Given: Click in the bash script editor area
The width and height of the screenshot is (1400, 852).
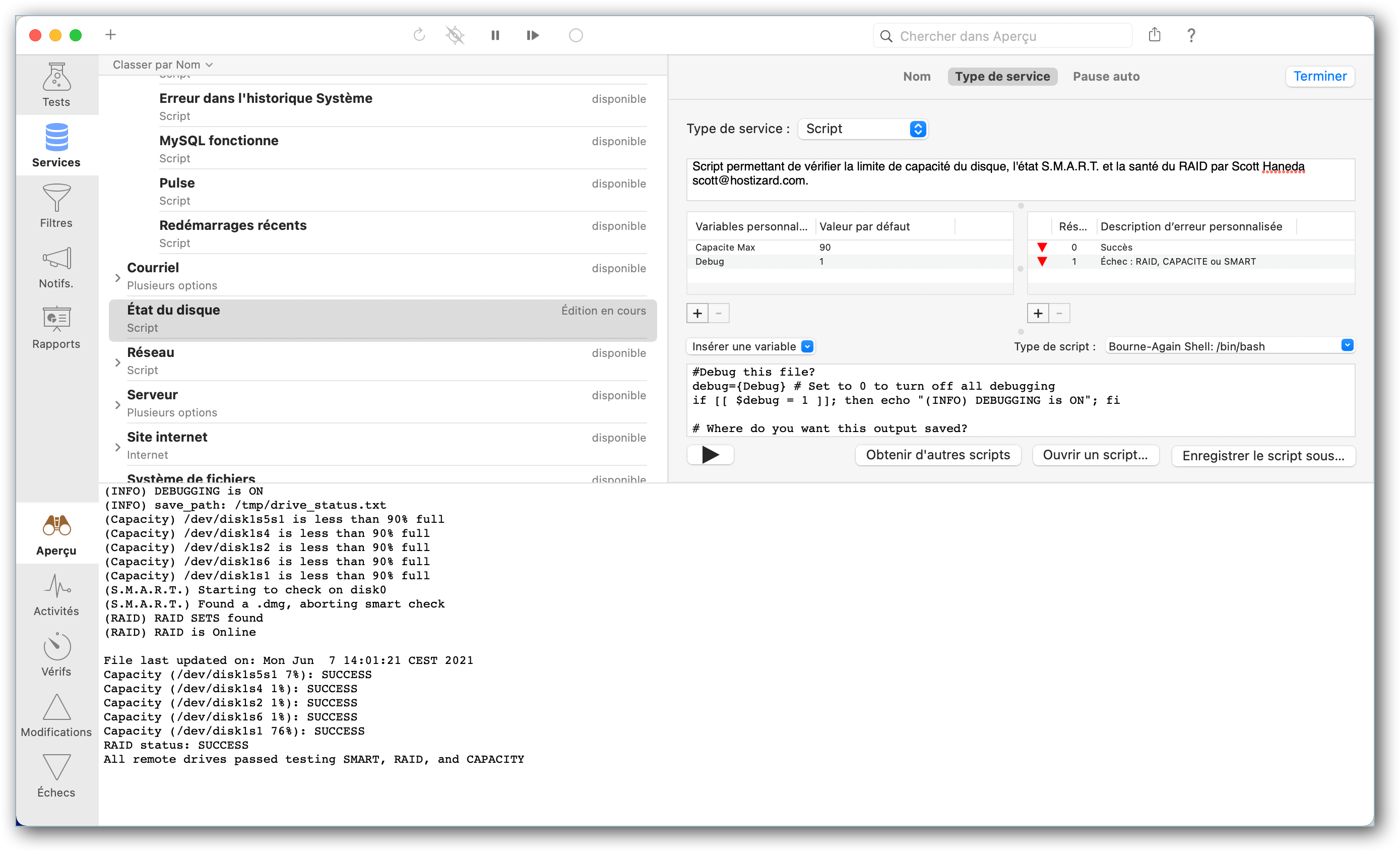Looking at the screenshot, I should click(1021, 400).
